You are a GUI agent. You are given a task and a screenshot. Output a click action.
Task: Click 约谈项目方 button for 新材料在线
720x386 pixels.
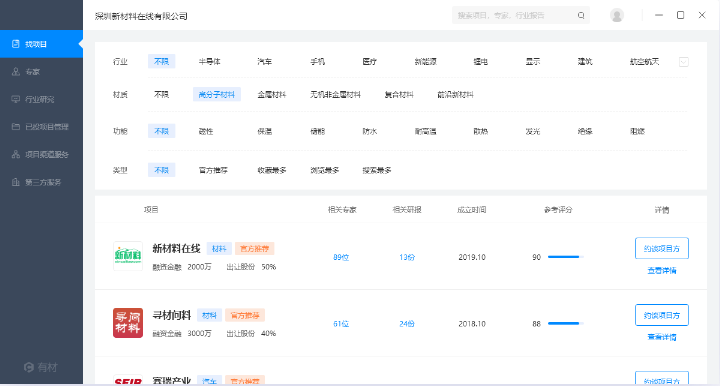662,248
